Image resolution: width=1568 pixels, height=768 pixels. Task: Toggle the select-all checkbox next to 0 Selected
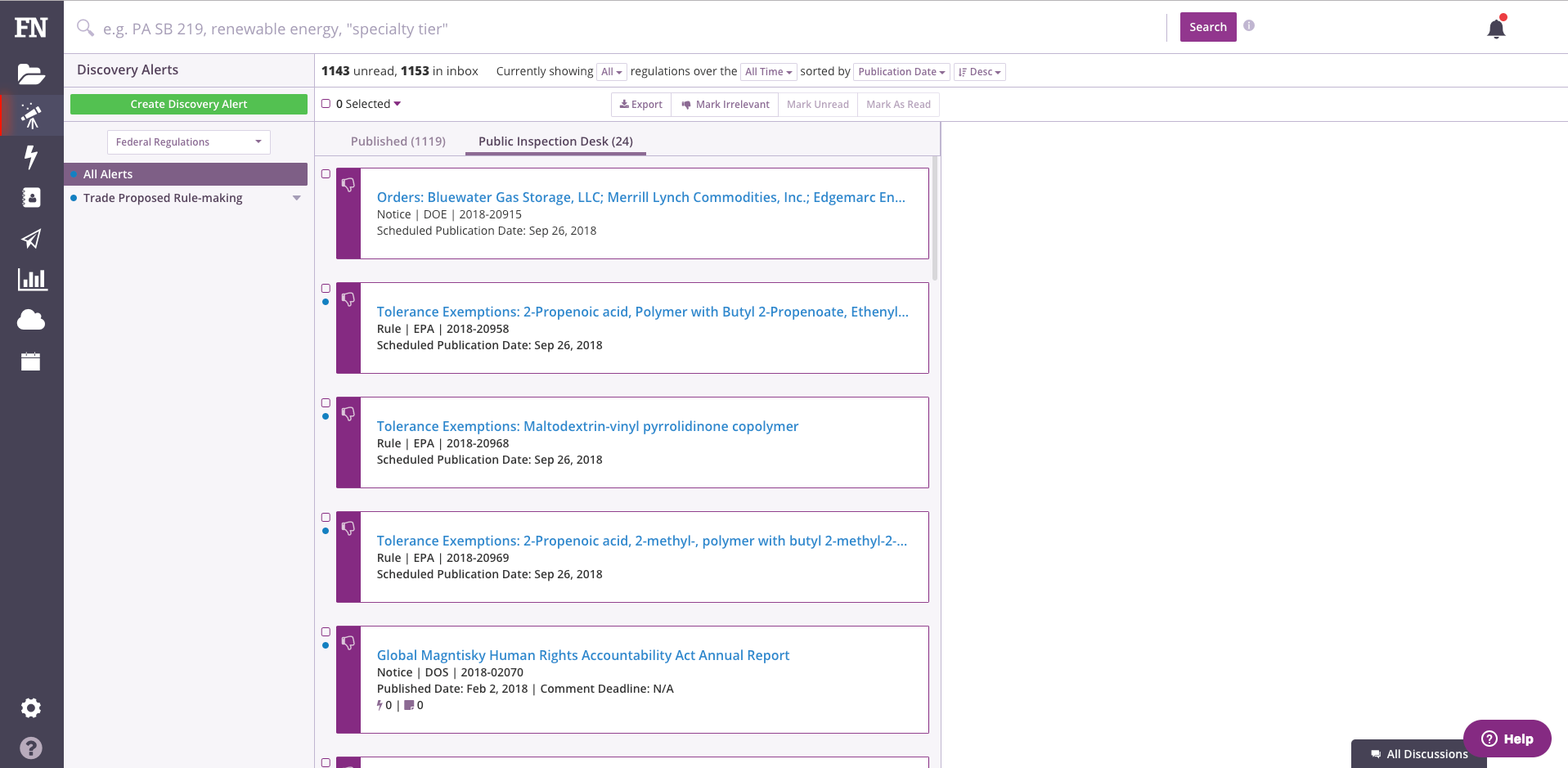tap(326, 104)
